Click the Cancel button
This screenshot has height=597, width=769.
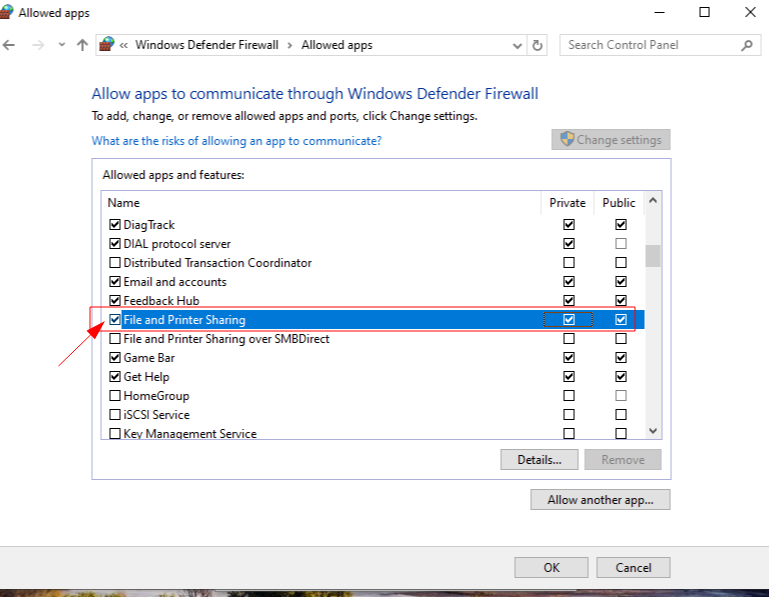pos(633,568)
